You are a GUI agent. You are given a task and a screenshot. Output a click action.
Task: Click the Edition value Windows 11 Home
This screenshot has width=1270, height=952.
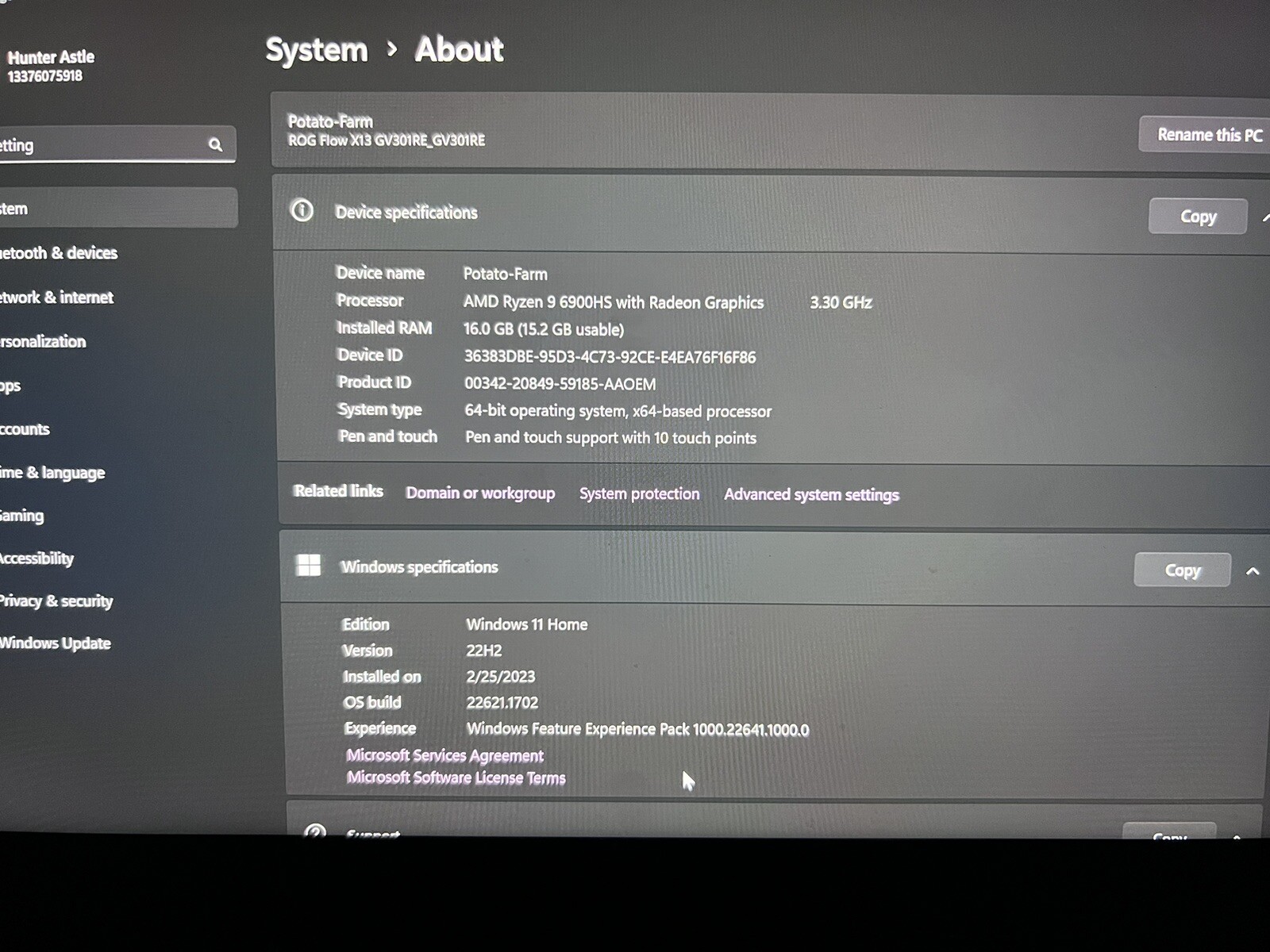point(526,624)
